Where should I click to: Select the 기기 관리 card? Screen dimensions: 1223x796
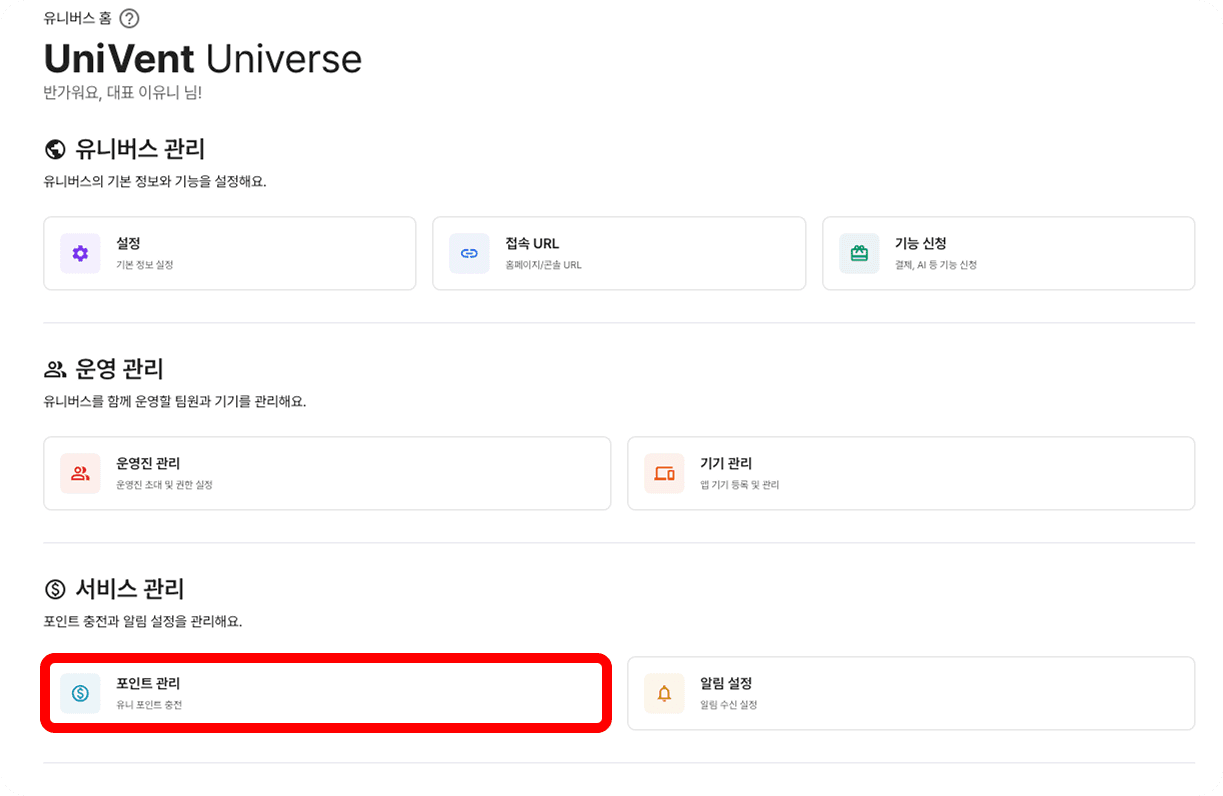pos(911,473)
